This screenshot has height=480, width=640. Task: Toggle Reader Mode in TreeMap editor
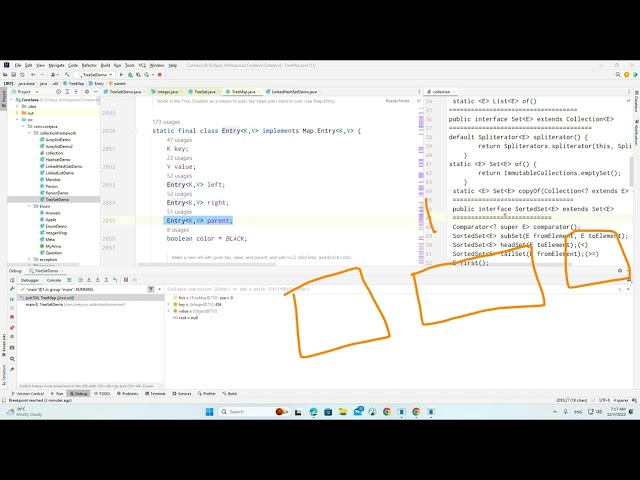click(397, 101)
